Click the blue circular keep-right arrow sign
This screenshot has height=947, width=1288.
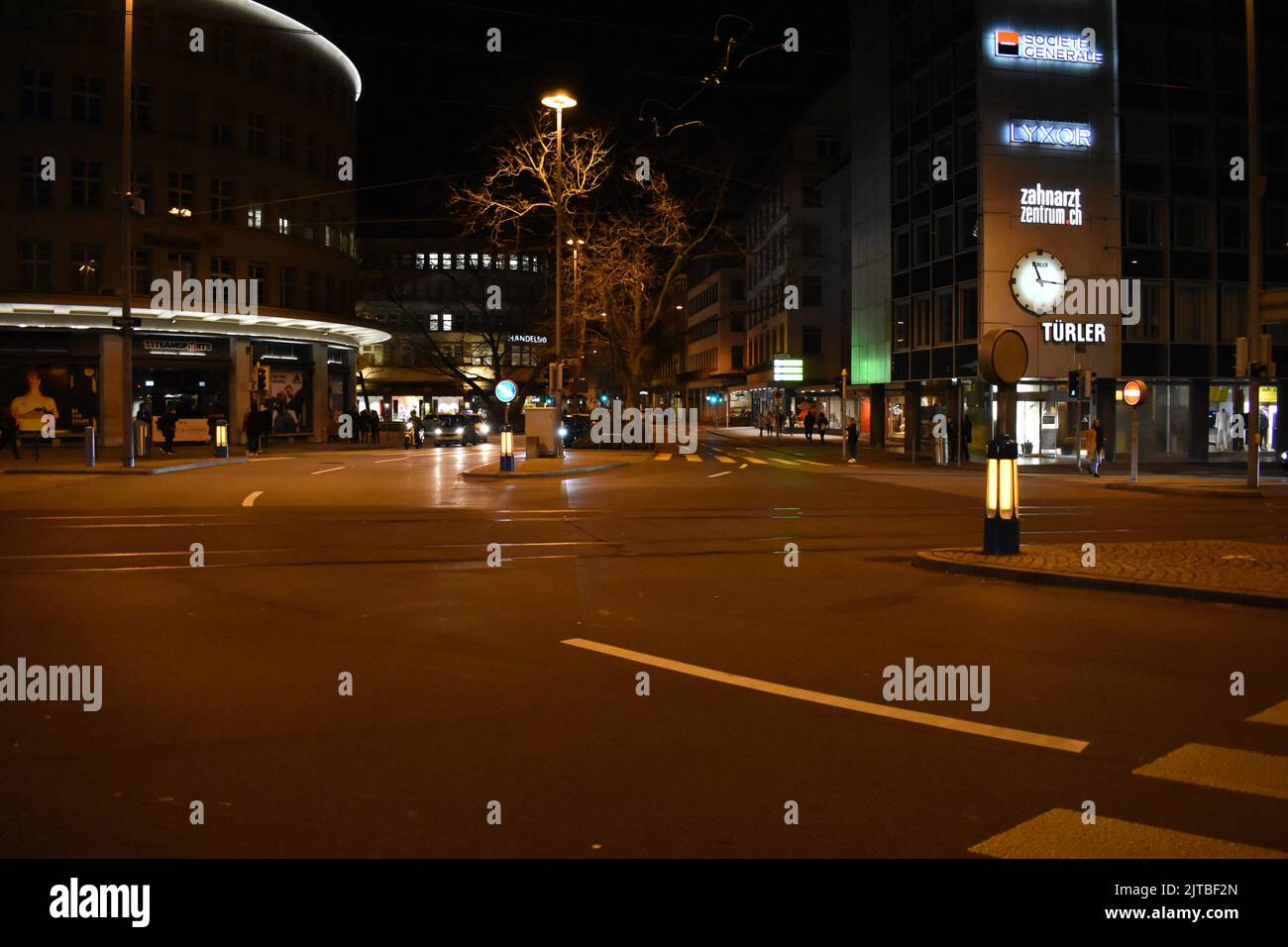click(x=505, y=390)
